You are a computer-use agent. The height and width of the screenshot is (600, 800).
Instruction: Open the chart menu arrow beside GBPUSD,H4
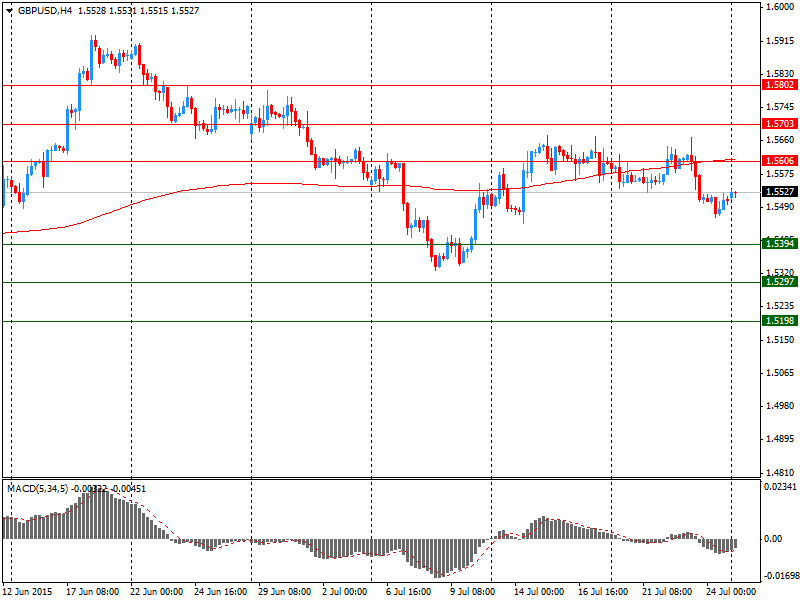pyautogui.click(x=9, y=11)
